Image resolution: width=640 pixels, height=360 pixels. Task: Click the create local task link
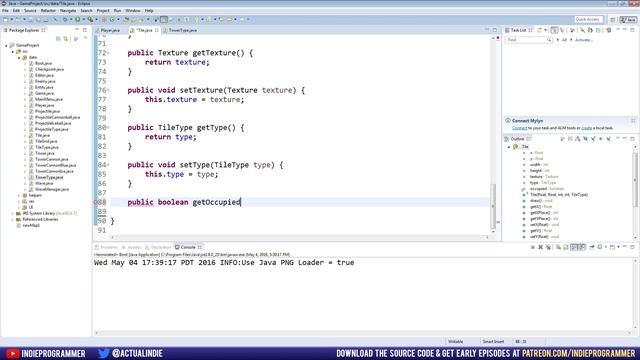click(587, 128)
